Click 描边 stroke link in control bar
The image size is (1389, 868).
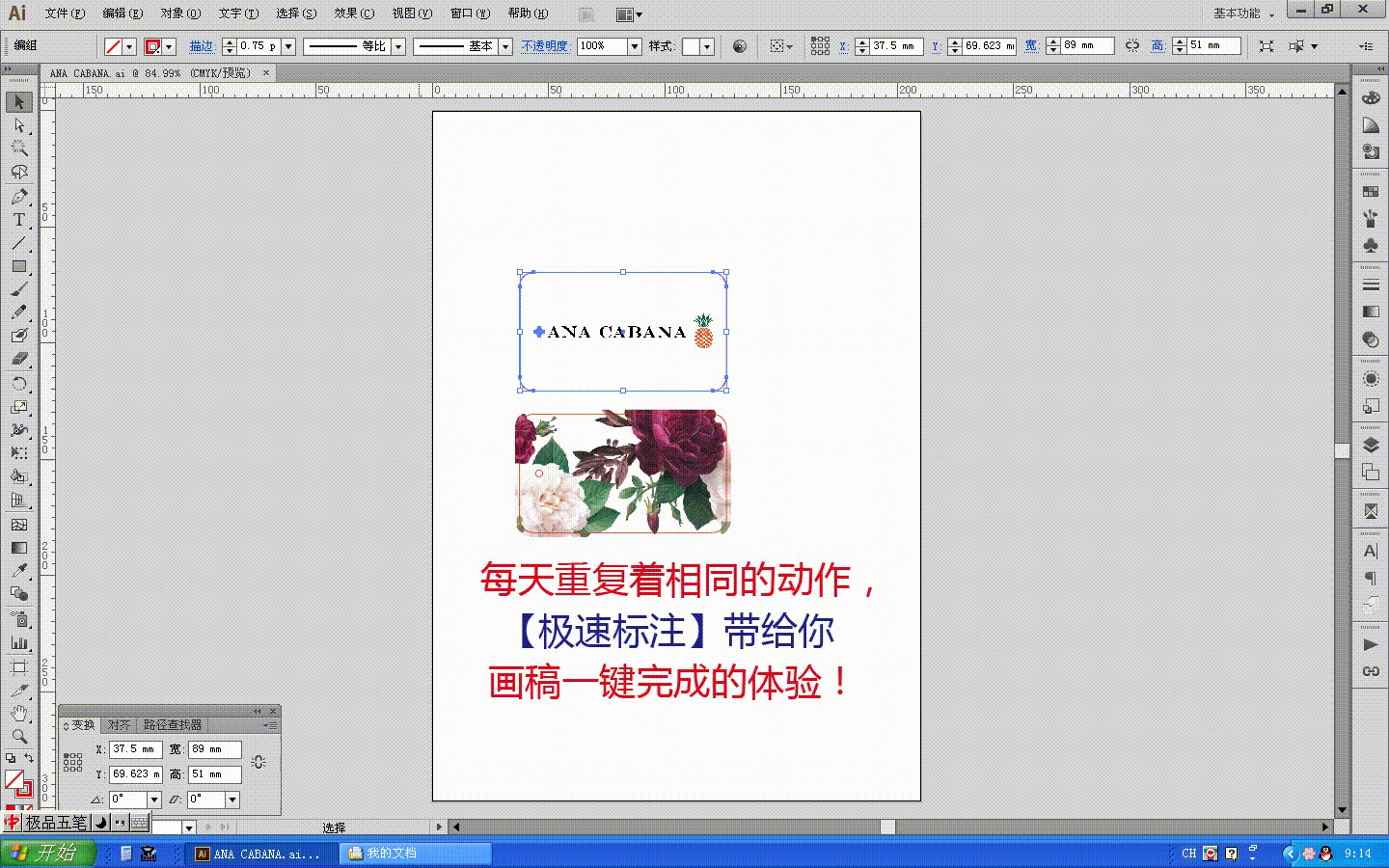click(x=202, y=46)
